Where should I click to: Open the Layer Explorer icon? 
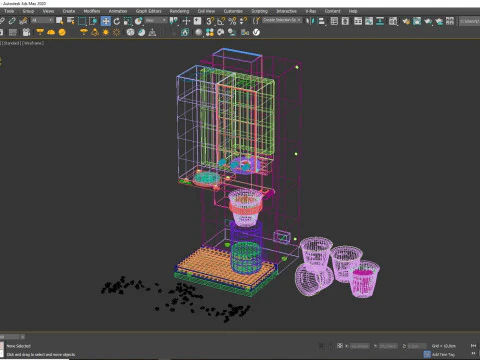[x=345, y=21]
